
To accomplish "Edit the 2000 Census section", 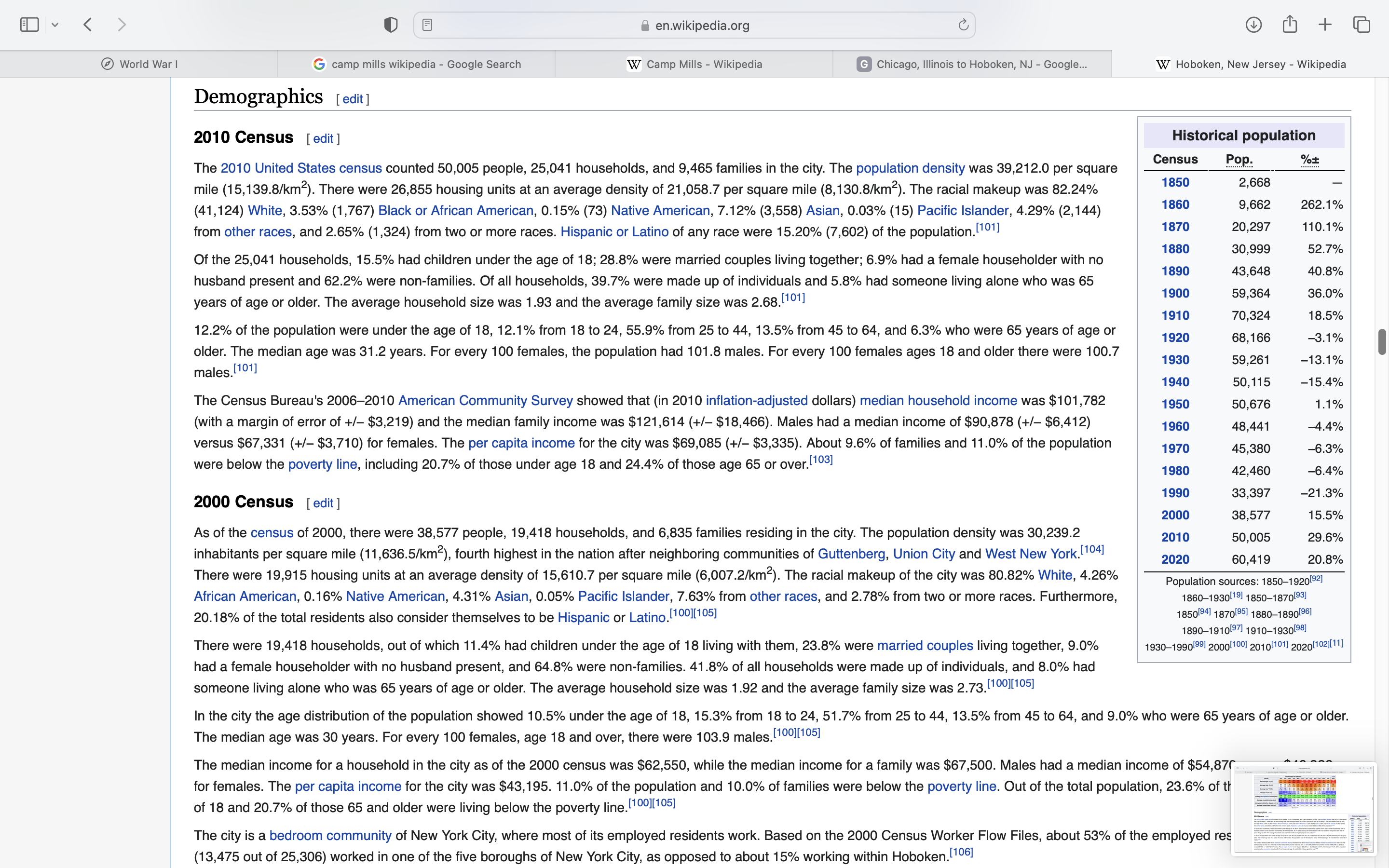I will tap(323, 503).
